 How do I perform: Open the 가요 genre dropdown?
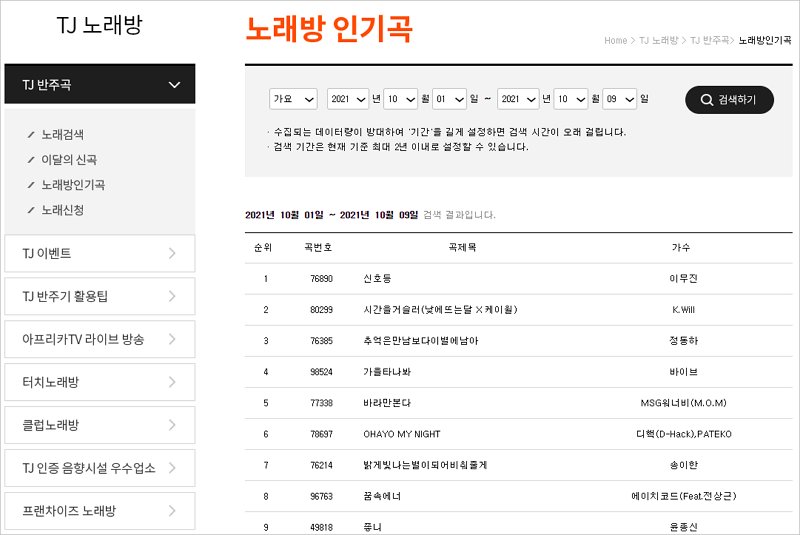click(x=293, y=100)
